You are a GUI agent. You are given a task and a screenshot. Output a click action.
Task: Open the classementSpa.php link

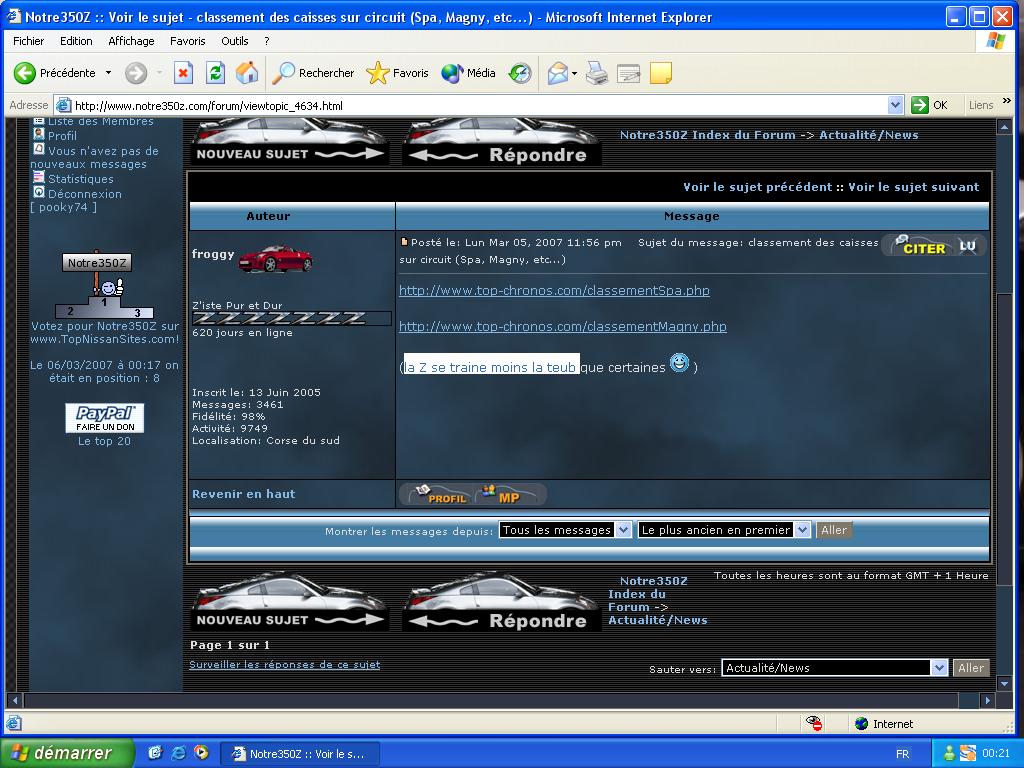coord(554,291)
